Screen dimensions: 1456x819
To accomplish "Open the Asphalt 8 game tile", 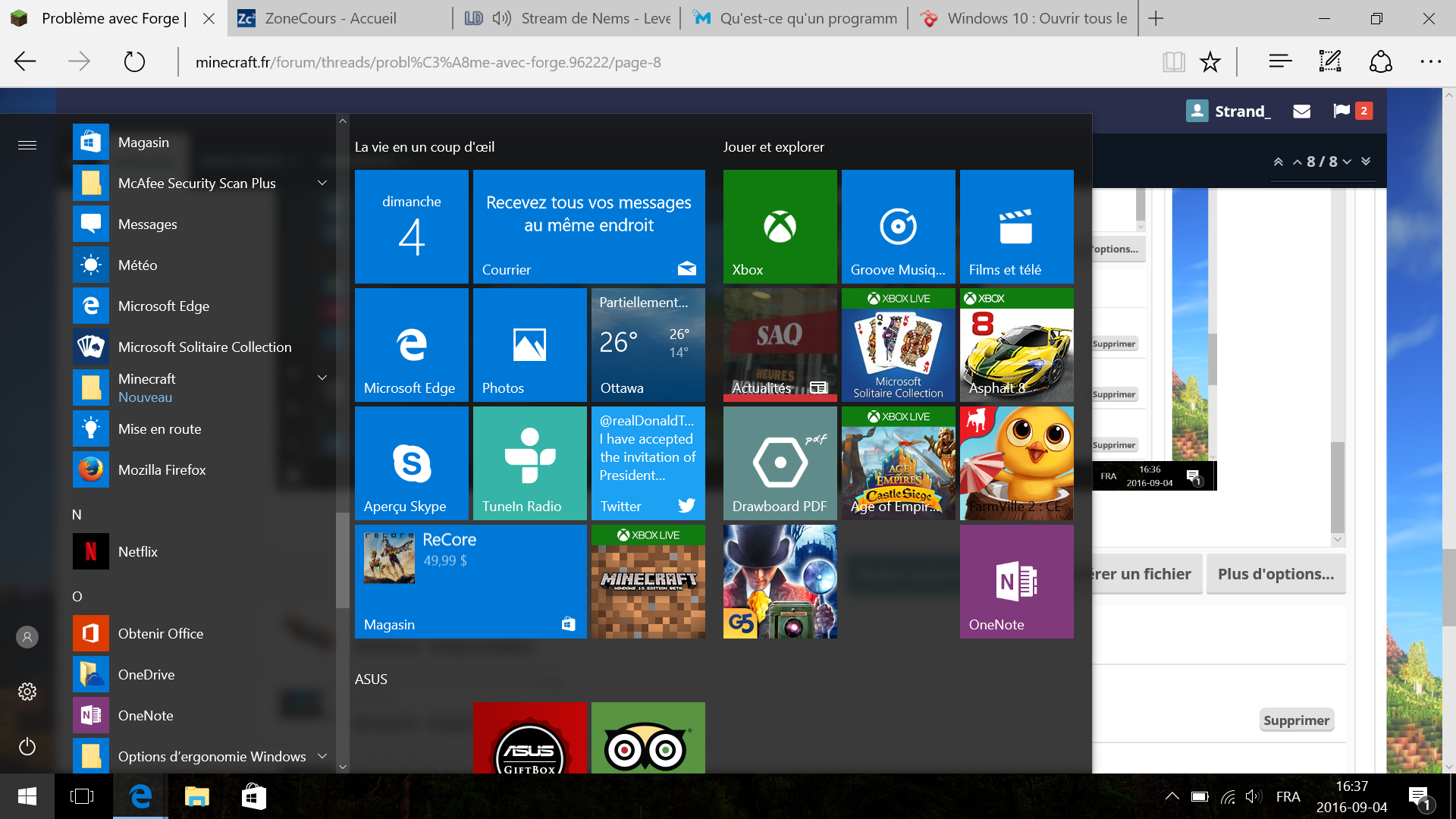I will (1016, 344).
